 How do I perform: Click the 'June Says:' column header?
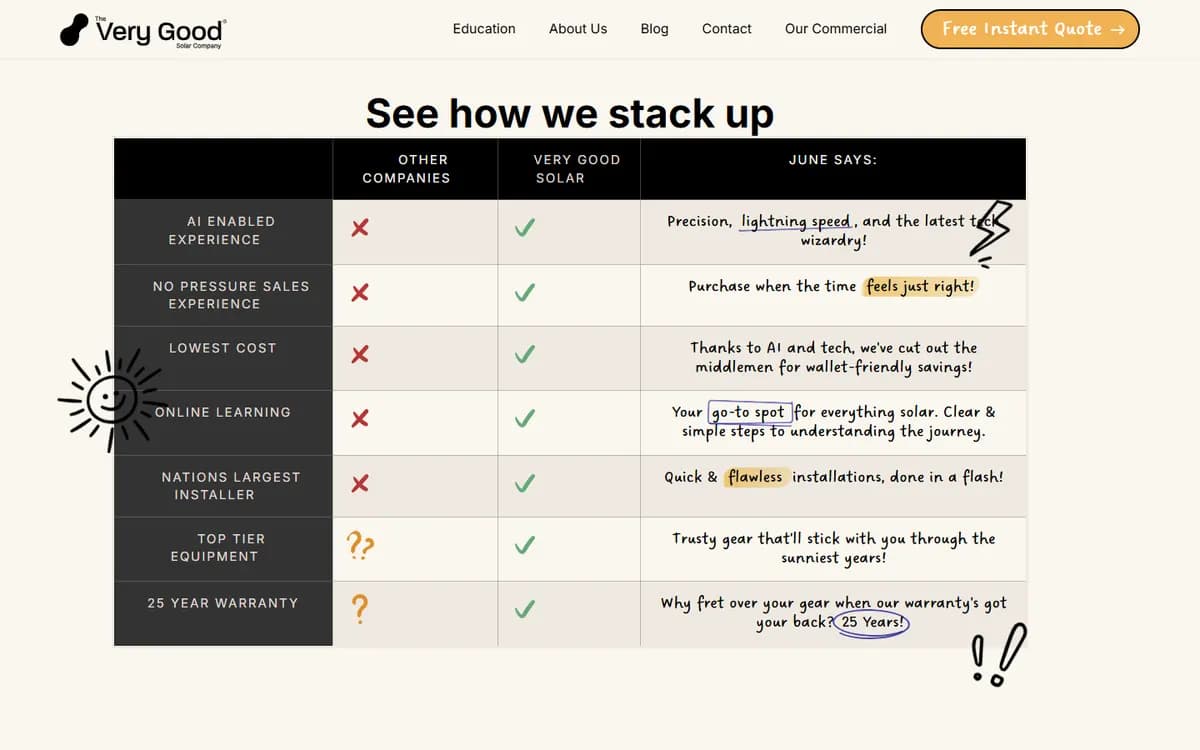[833, 159]
